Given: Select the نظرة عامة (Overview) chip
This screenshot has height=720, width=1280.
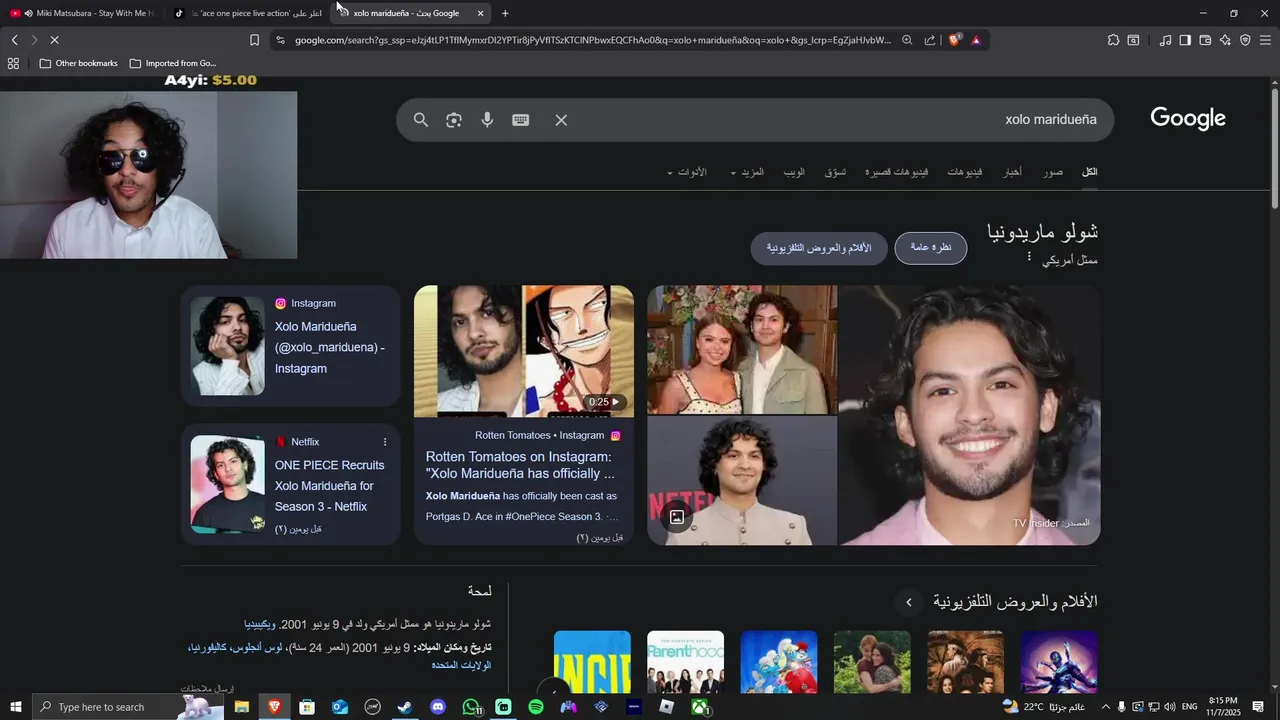Looking at the screenshot, I should (931, 248).
